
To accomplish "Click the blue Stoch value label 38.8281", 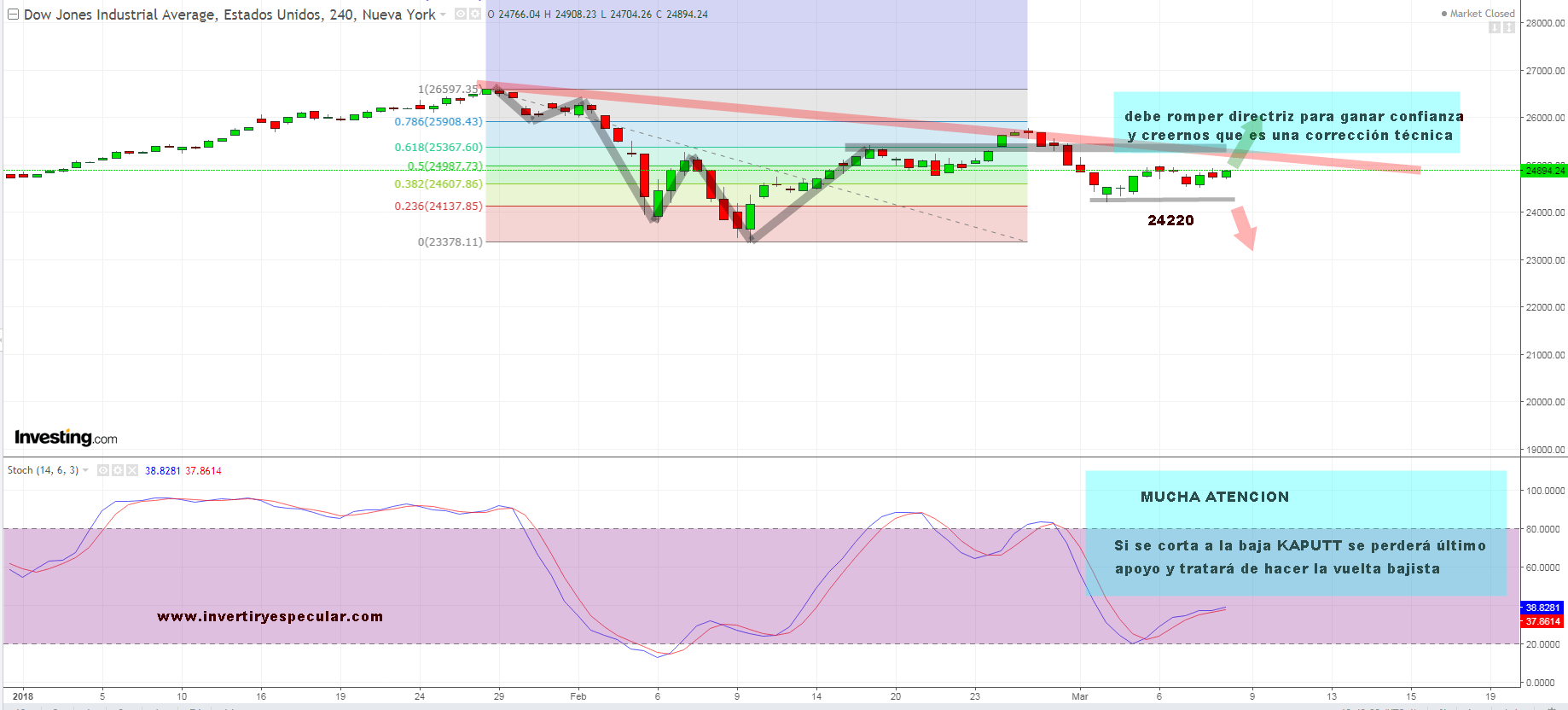I will (1542, 608).
